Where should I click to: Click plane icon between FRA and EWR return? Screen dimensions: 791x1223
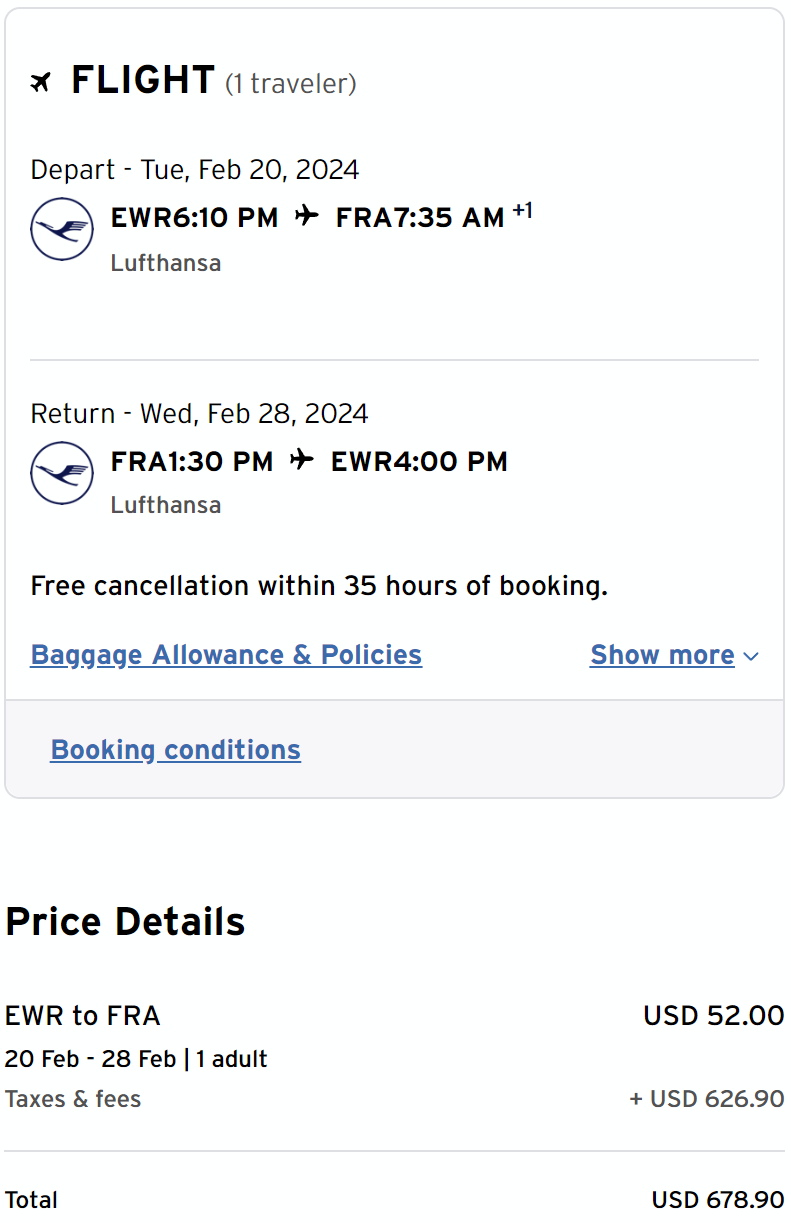coord(302,460)
